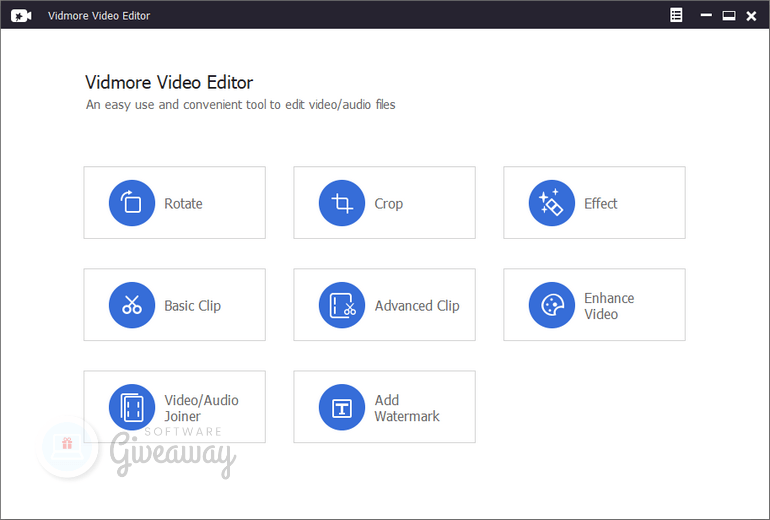Screen dimensions: 770x520
Task: Open the Video/Audio Joiner label
Action: click(201, 408)
